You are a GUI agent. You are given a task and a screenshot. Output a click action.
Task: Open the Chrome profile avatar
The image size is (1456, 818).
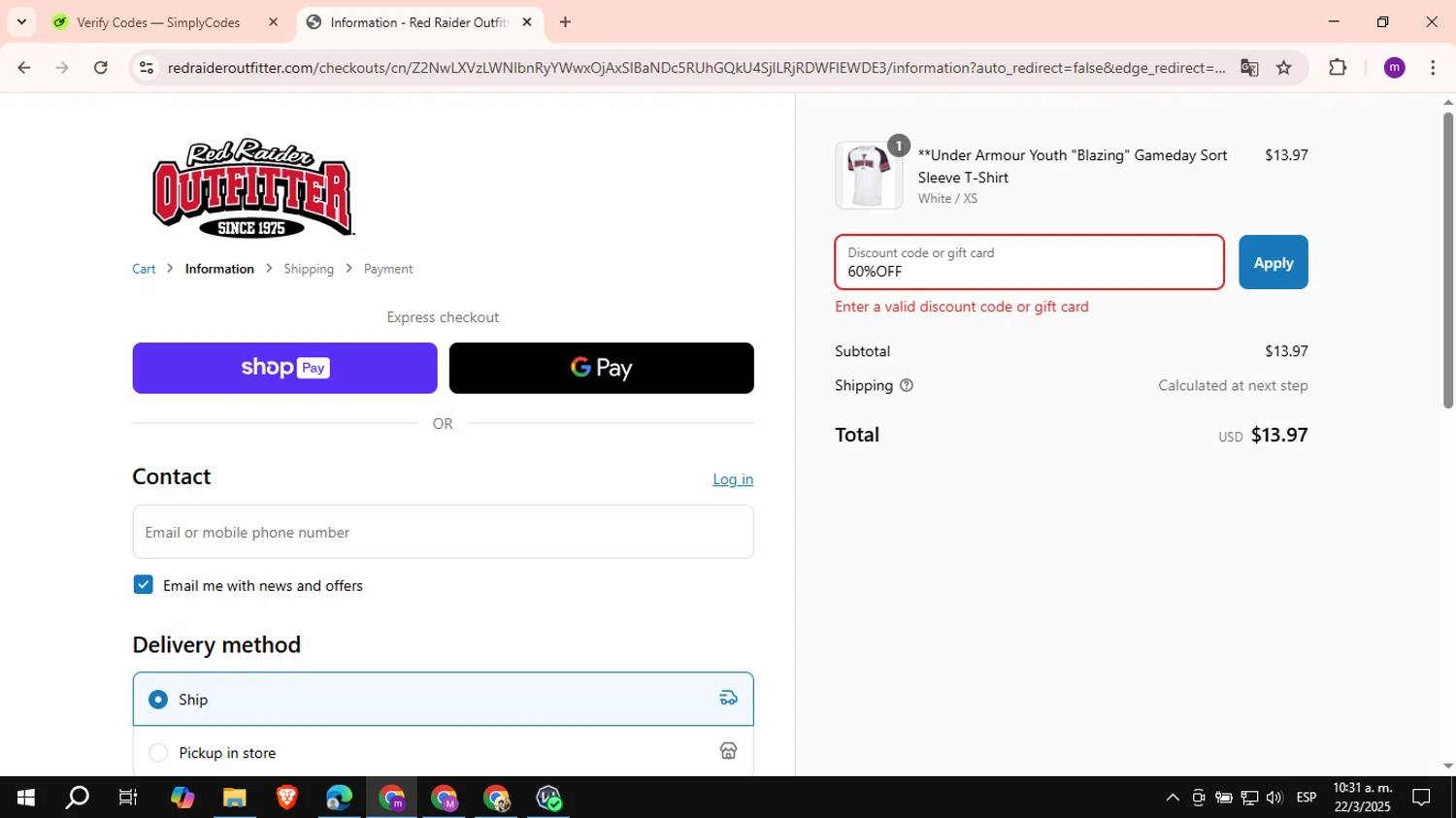(1394, 68)
